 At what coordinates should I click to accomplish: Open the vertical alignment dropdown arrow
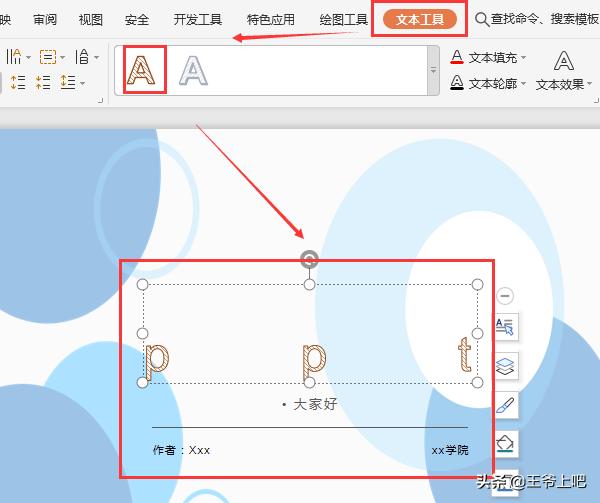96,57
